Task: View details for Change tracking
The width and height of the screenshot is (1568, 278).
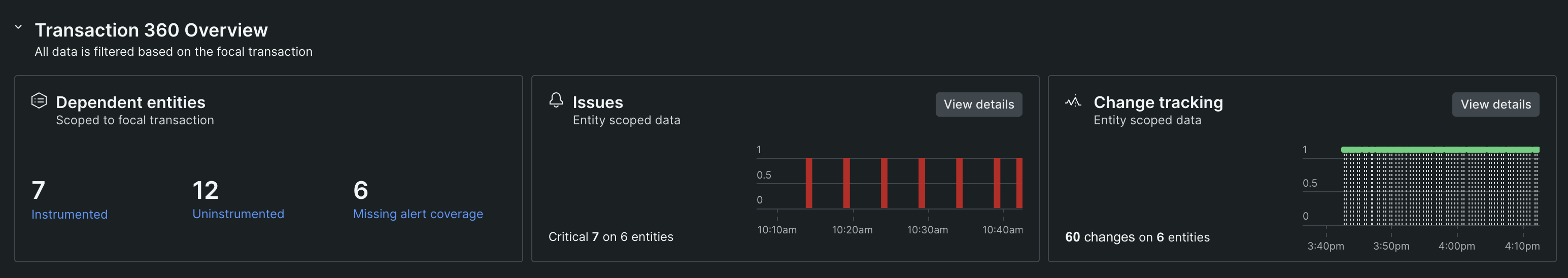Action: (x=1495, y=105)
